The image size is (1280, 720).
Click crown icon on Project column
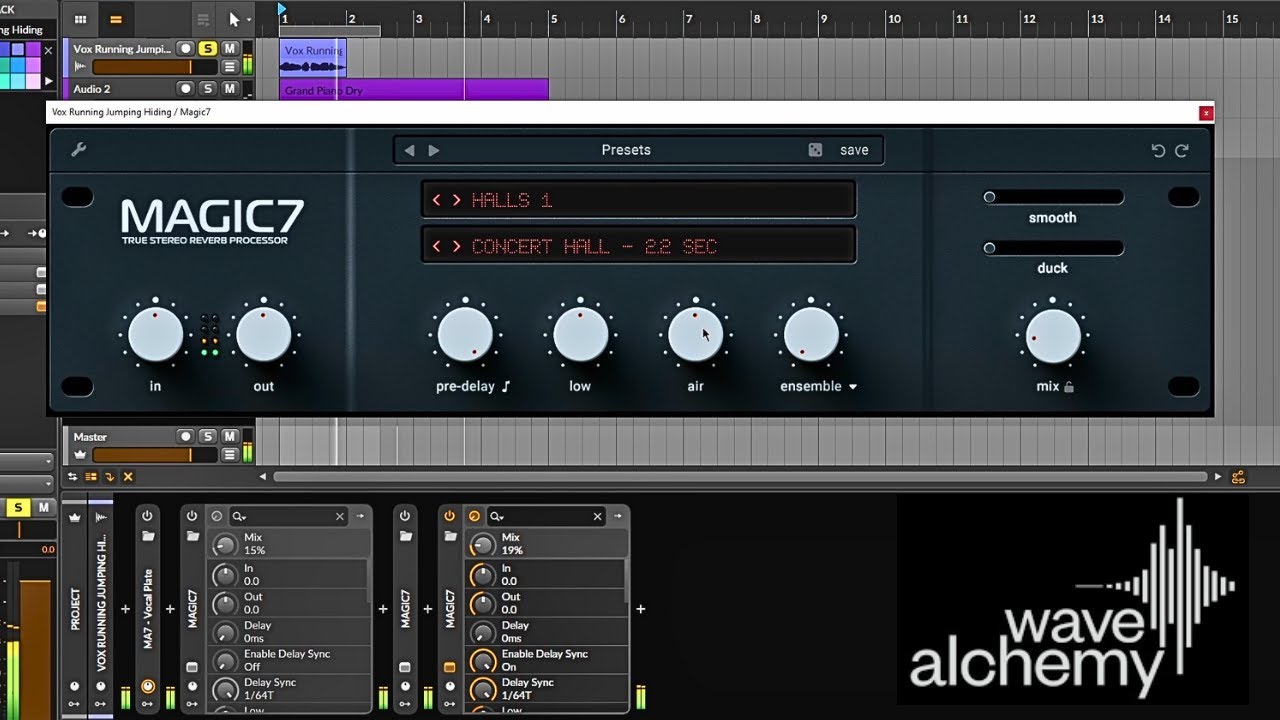(74, 517)
